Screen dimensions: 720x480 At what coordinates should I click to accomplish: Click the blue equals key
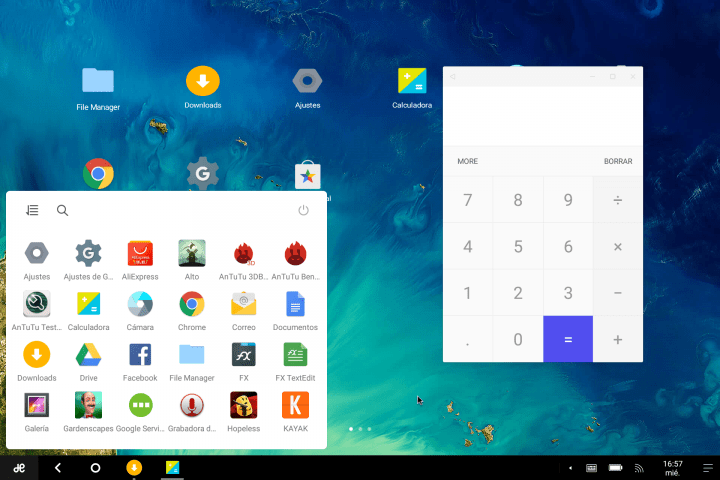[568, 339]
